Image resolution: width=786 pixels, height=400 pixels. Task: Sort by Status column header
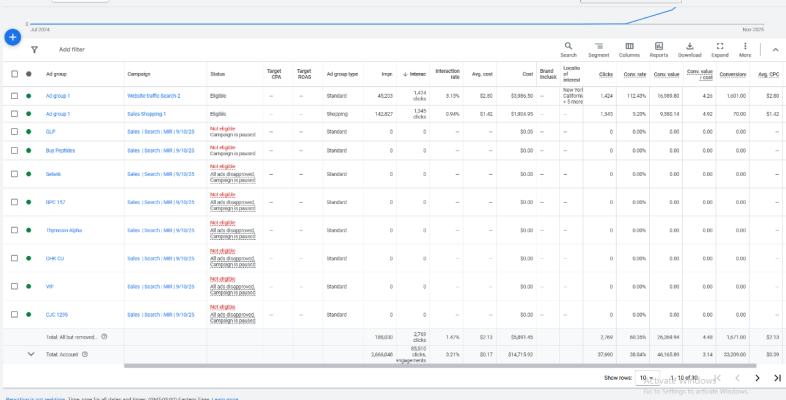218,74
